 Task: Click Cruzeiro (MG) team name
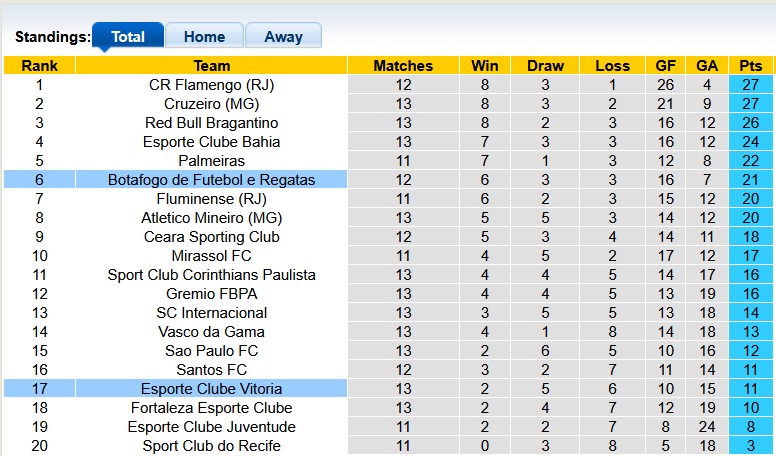212,104
